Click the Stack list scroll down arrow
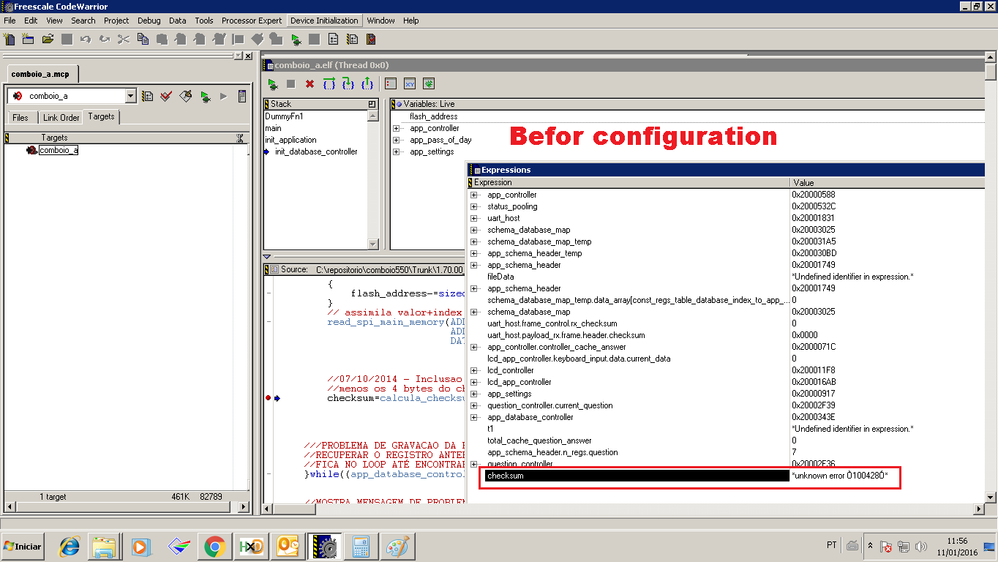This screenshot has width=998, height=562. [373, 244]
